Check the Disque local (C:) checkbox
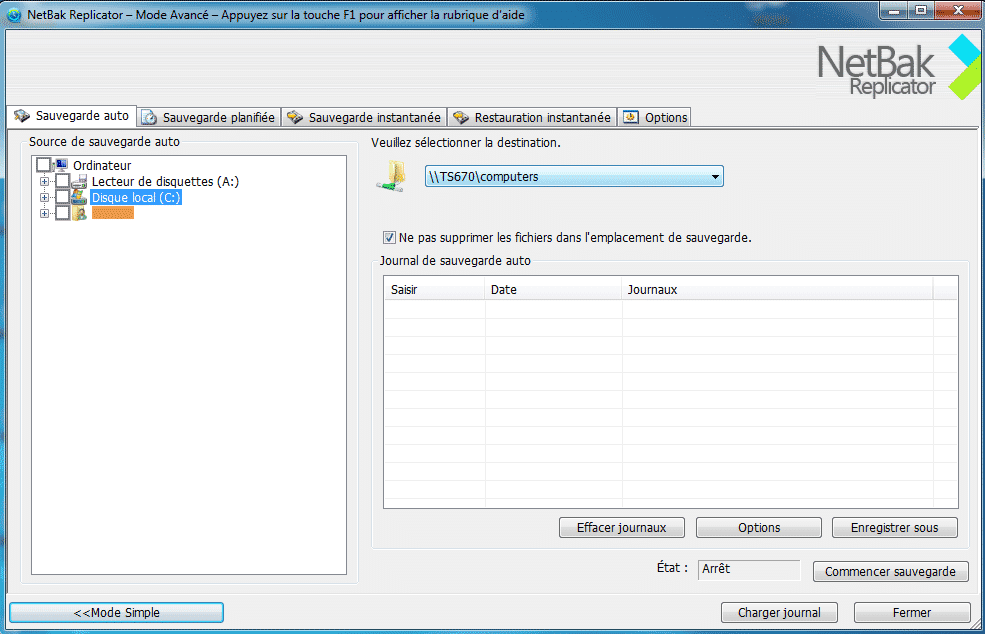Viewport: 985px width, 634px height. [x=62, y=197]
